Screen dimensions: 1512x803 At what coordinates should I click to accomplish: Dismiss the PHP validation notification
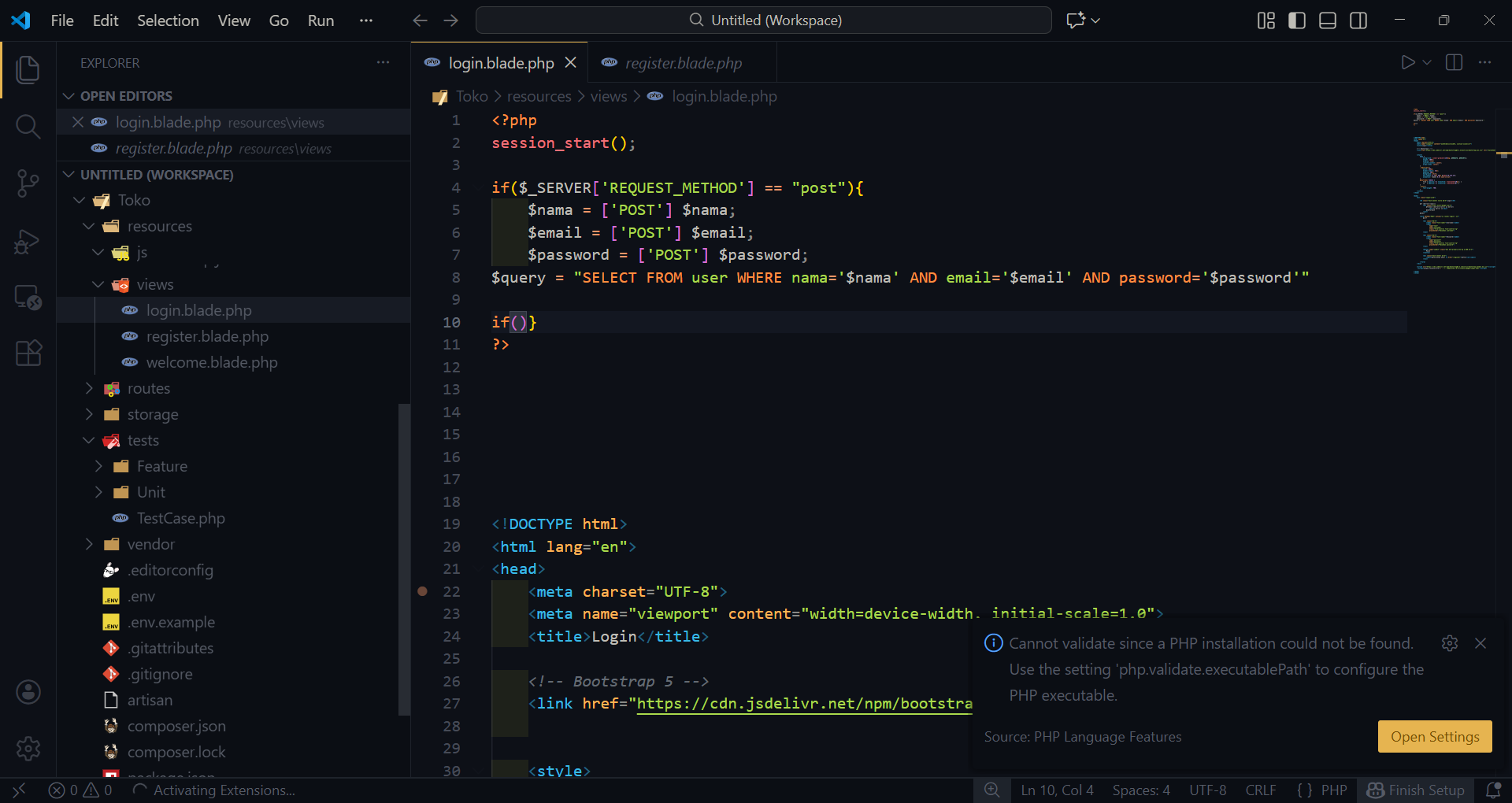coord(1480,643)
